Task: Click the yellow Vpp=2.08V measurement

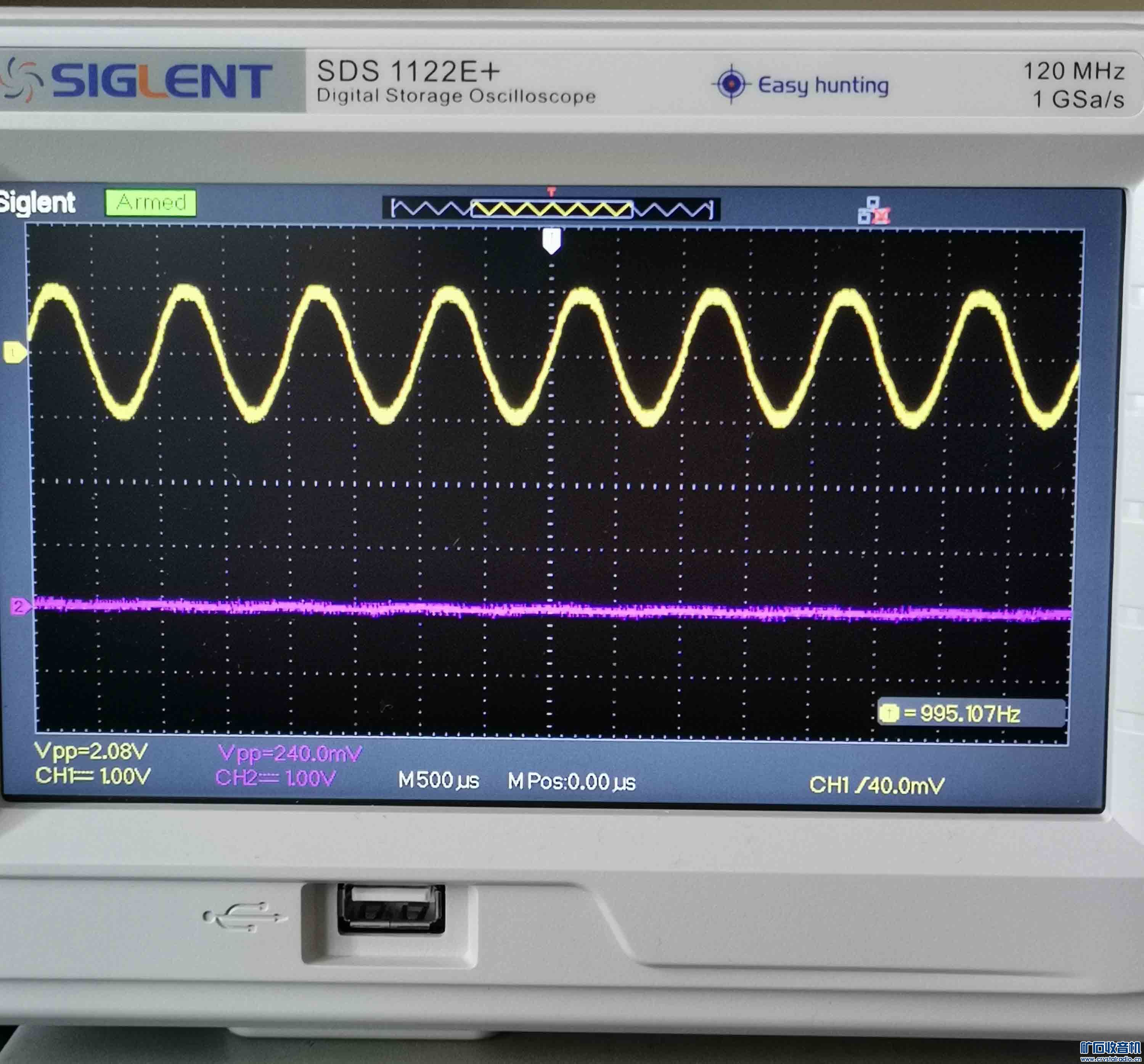Action: point(91,751)
